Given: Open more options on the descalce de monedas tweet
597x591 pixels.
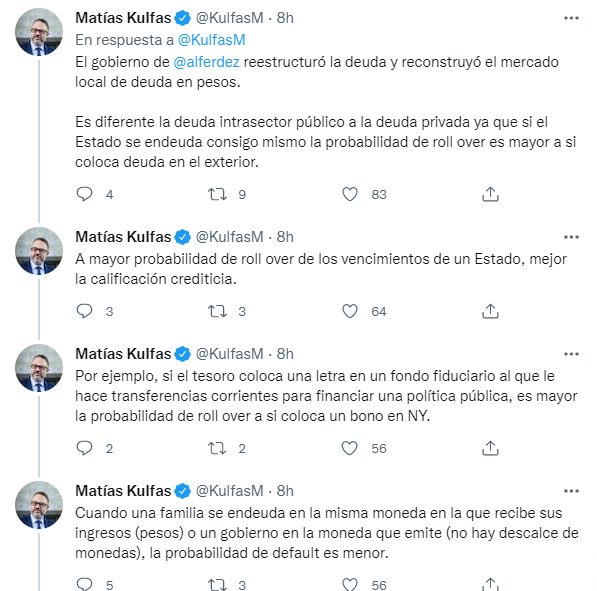Looking at the screenshot, I should [x=571, y=491].
